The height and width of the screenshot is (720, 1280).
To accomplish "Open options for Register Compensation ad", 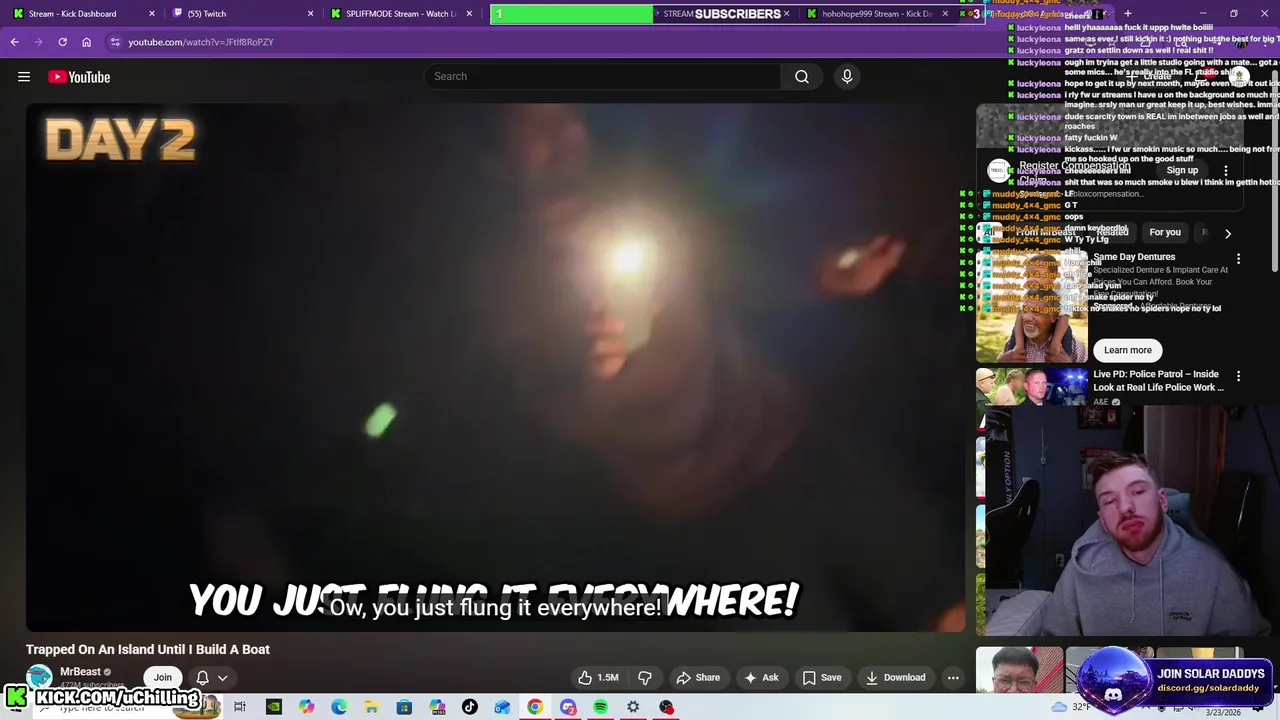I will [1226, 171].
